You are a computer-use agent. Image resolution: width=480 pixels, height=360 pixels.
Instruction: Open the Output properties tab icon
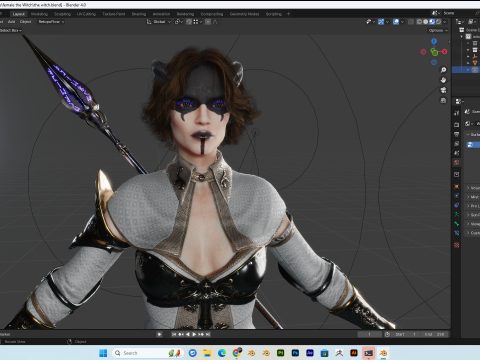pos(456,134)
